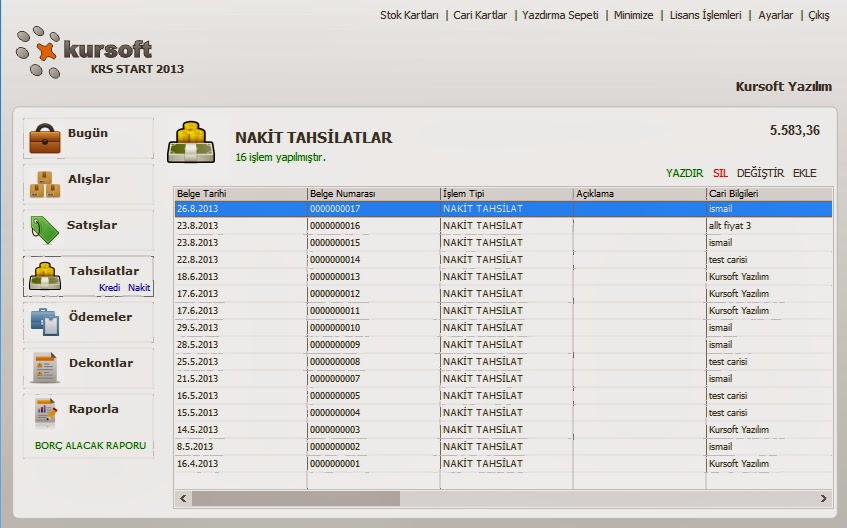Click Çıkış to exit

click(x=818, y=15)
